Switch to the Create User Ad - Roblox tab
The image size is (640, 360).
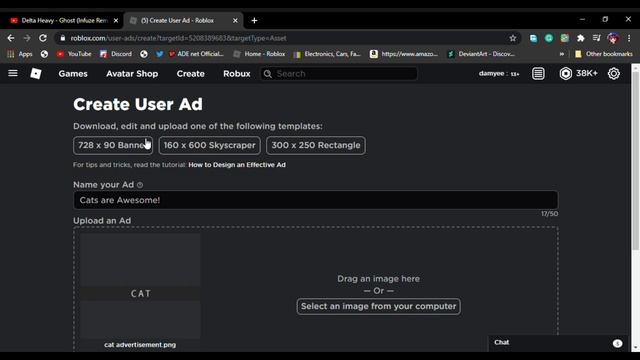pyautogui.click(x=184, y=20)
